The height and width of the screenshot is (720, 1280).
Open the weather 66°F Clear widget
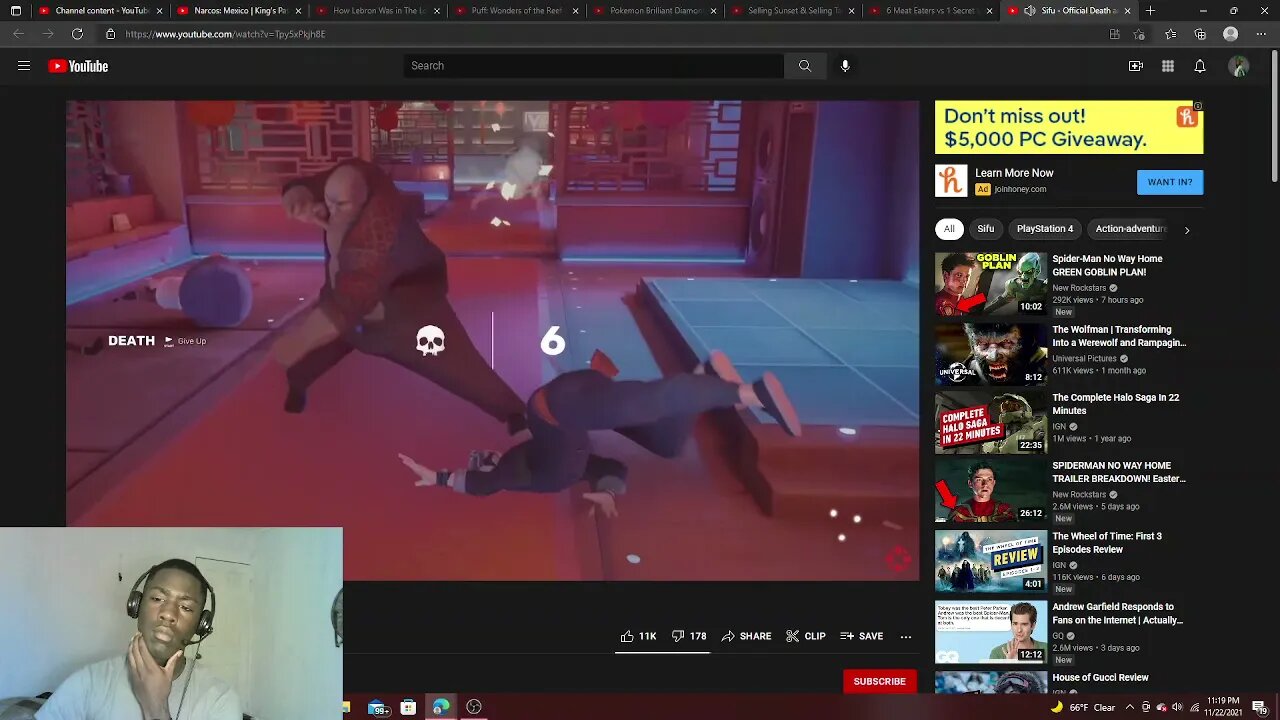tap(1083, 707)
